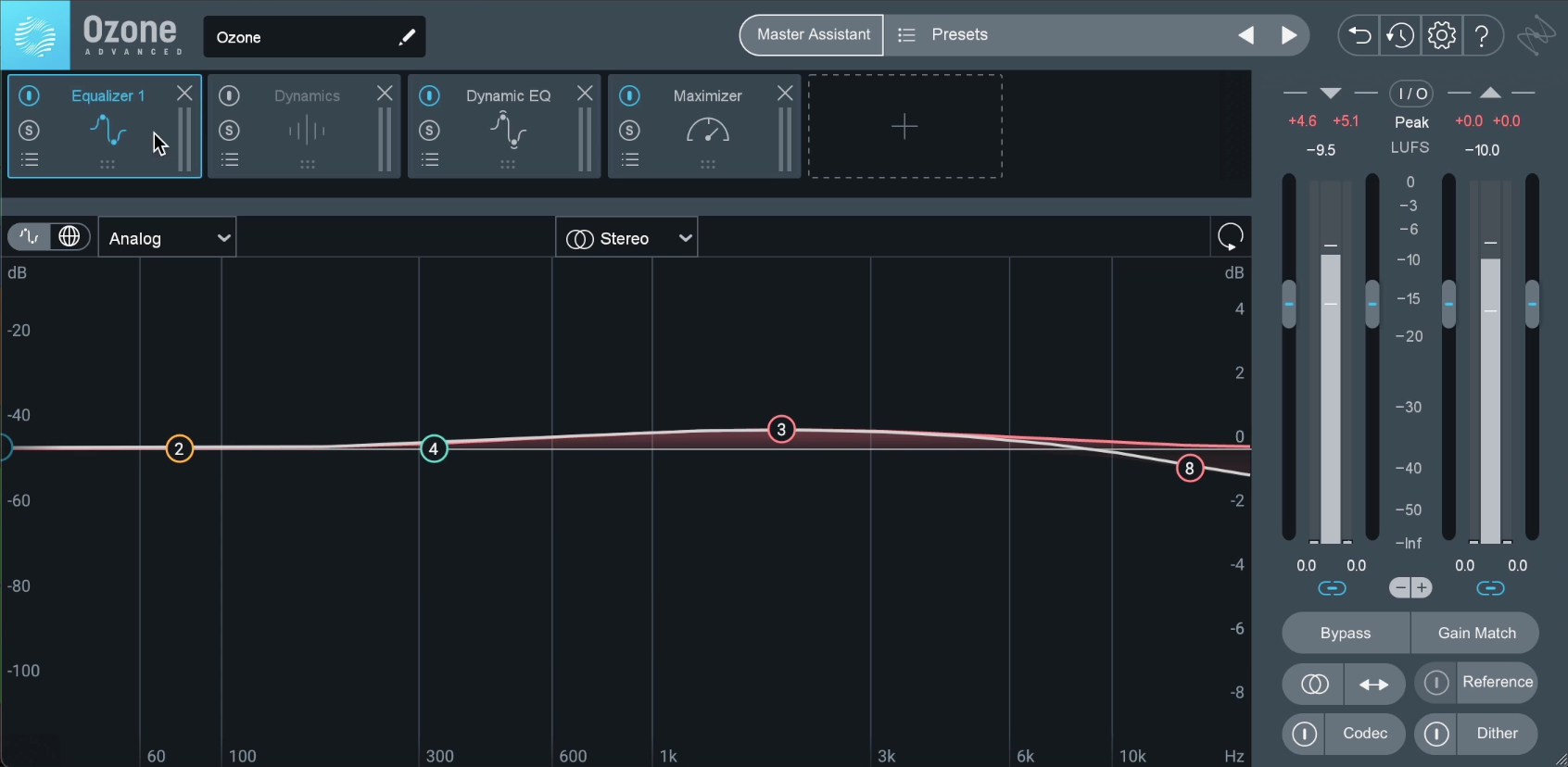The height and width of the screenshot is (767, 1568).
Task: Click the output gain right fader handle
Action: tap(1532, 304)
